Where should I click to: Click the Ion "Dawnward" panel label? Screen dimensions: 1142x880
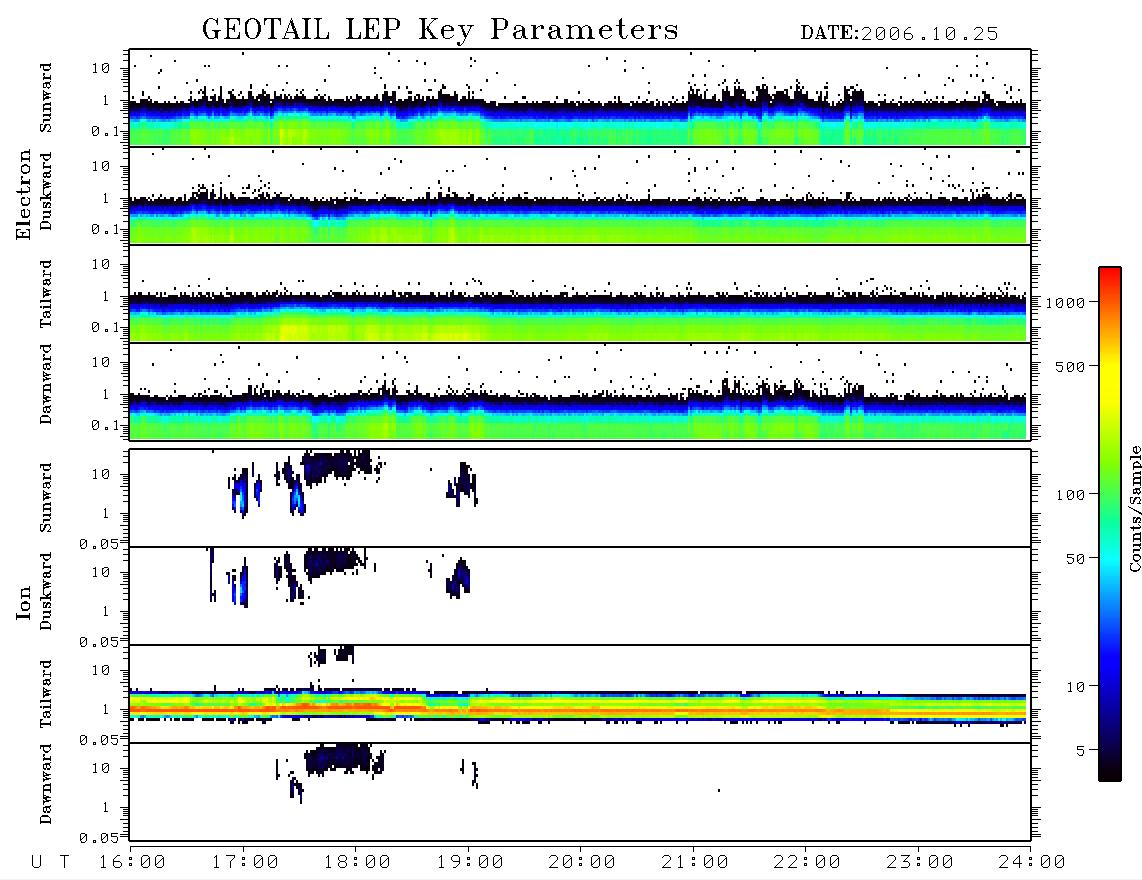tap(46, 784)
